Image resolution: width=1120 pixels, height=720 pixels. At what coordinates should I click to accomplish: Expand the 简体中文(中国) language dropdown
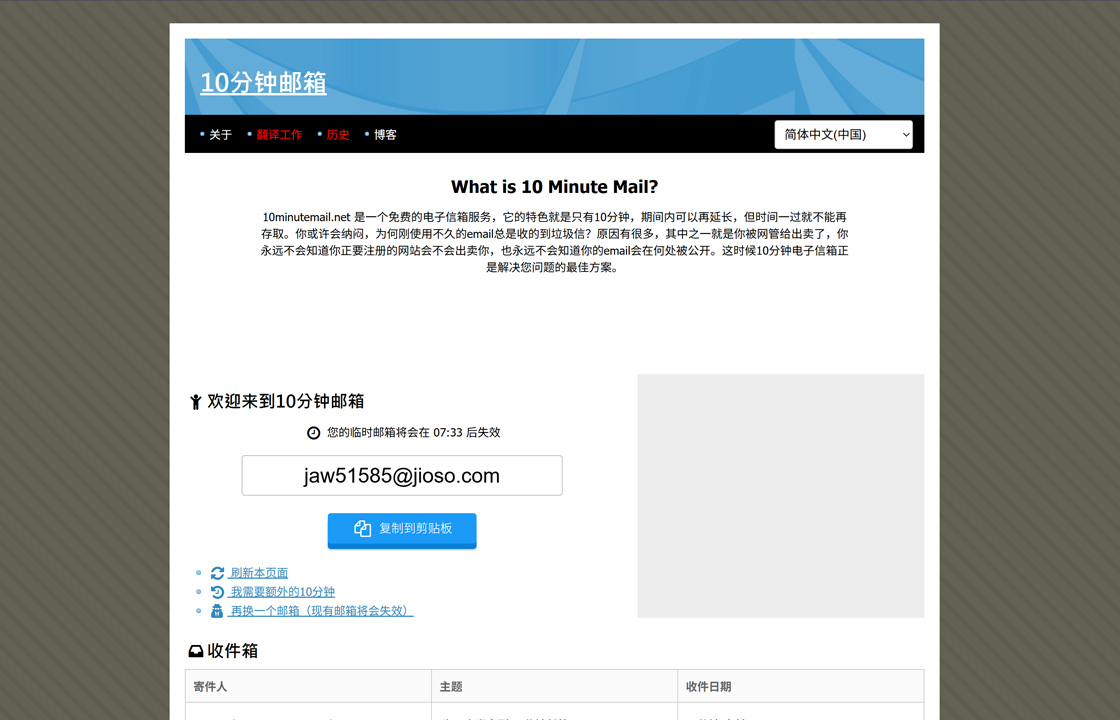click(843, 134)
